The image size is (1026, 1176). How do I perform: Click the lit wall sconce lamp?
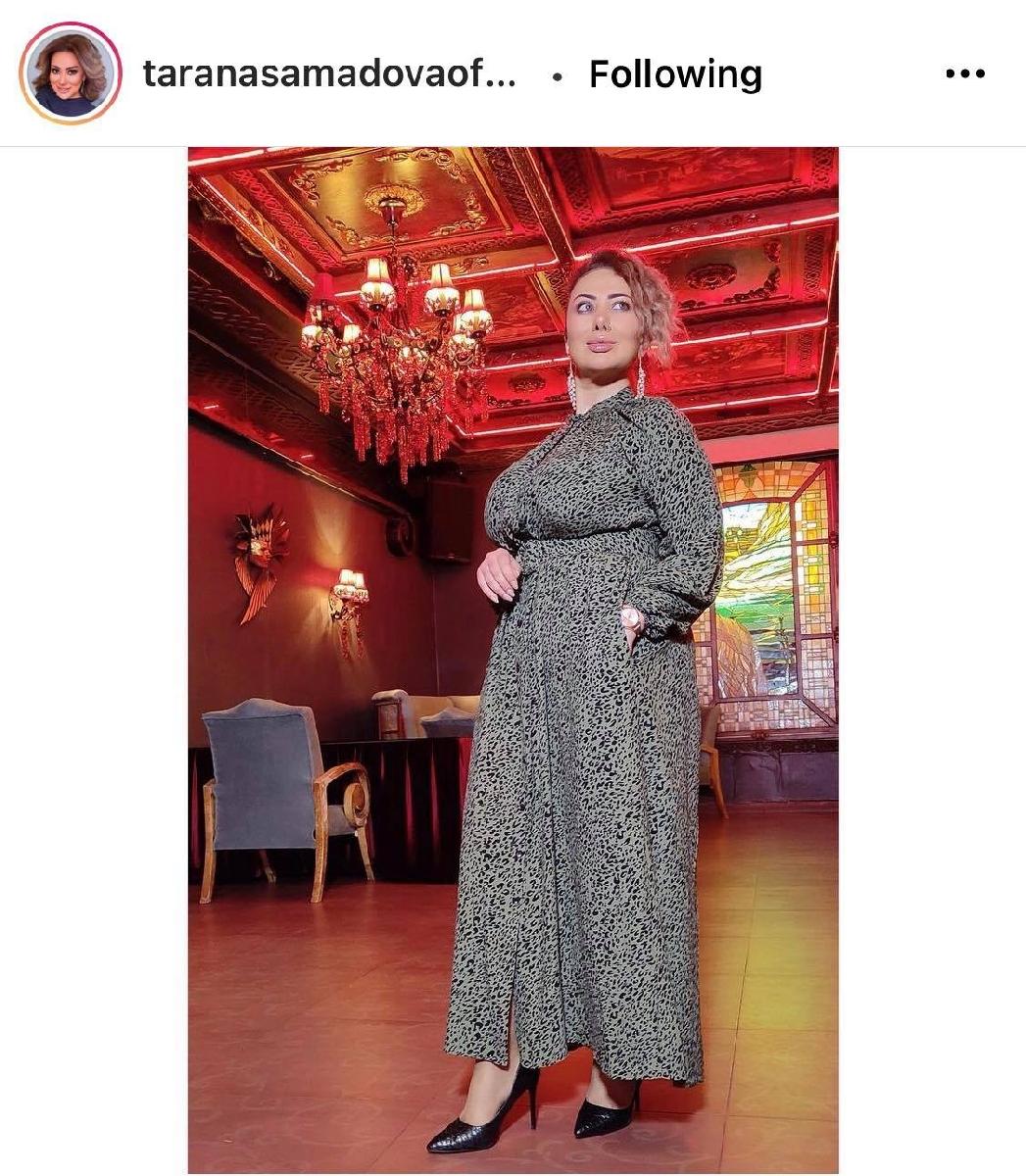[350, 608]
